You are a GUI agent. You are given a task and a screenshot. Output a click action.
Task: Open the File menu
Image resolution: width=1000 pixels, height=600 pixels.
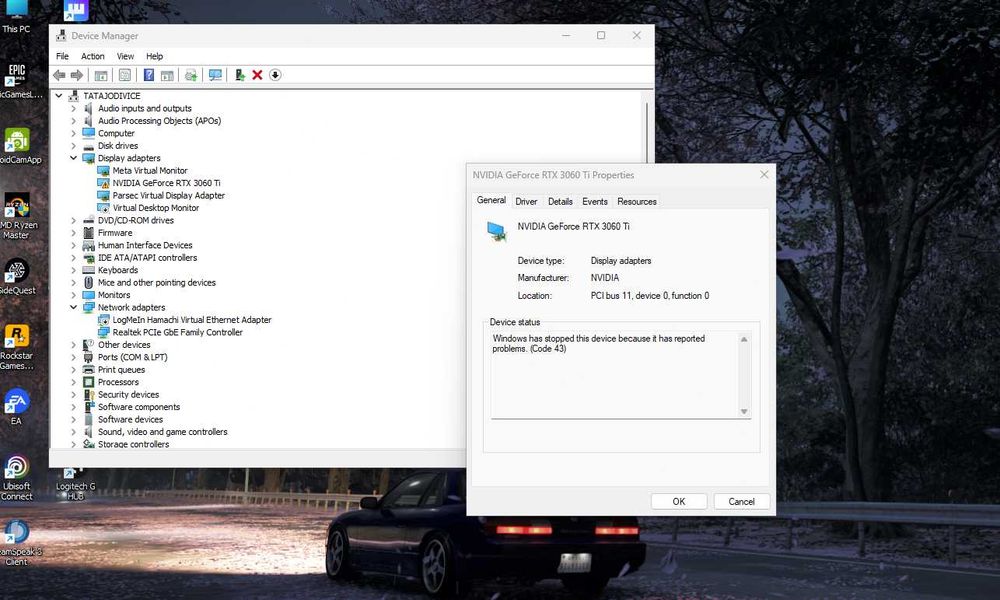[x=62, y=56]
